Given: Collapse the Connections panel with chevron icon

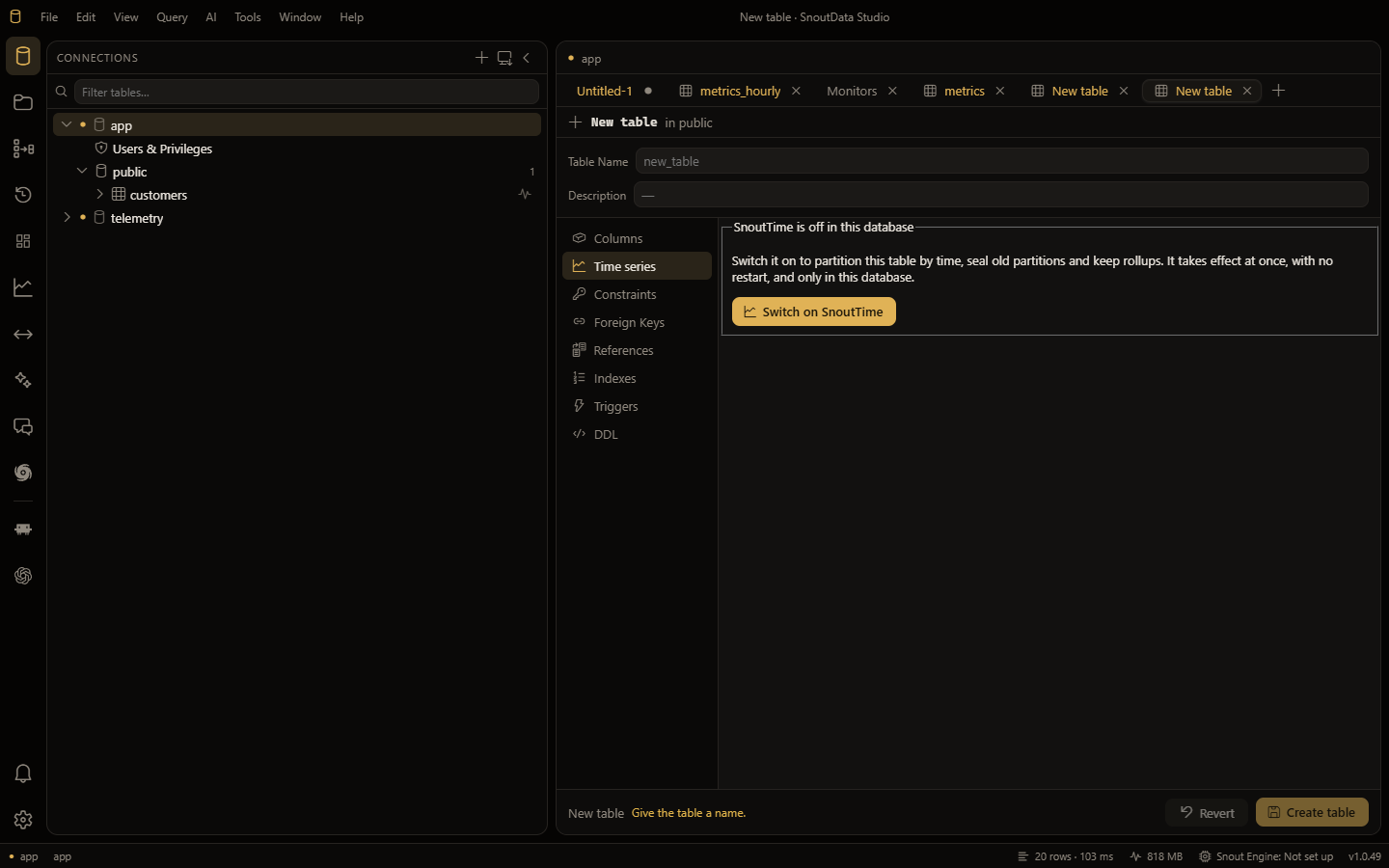Looking at the screenshot, I should point(527,58).
